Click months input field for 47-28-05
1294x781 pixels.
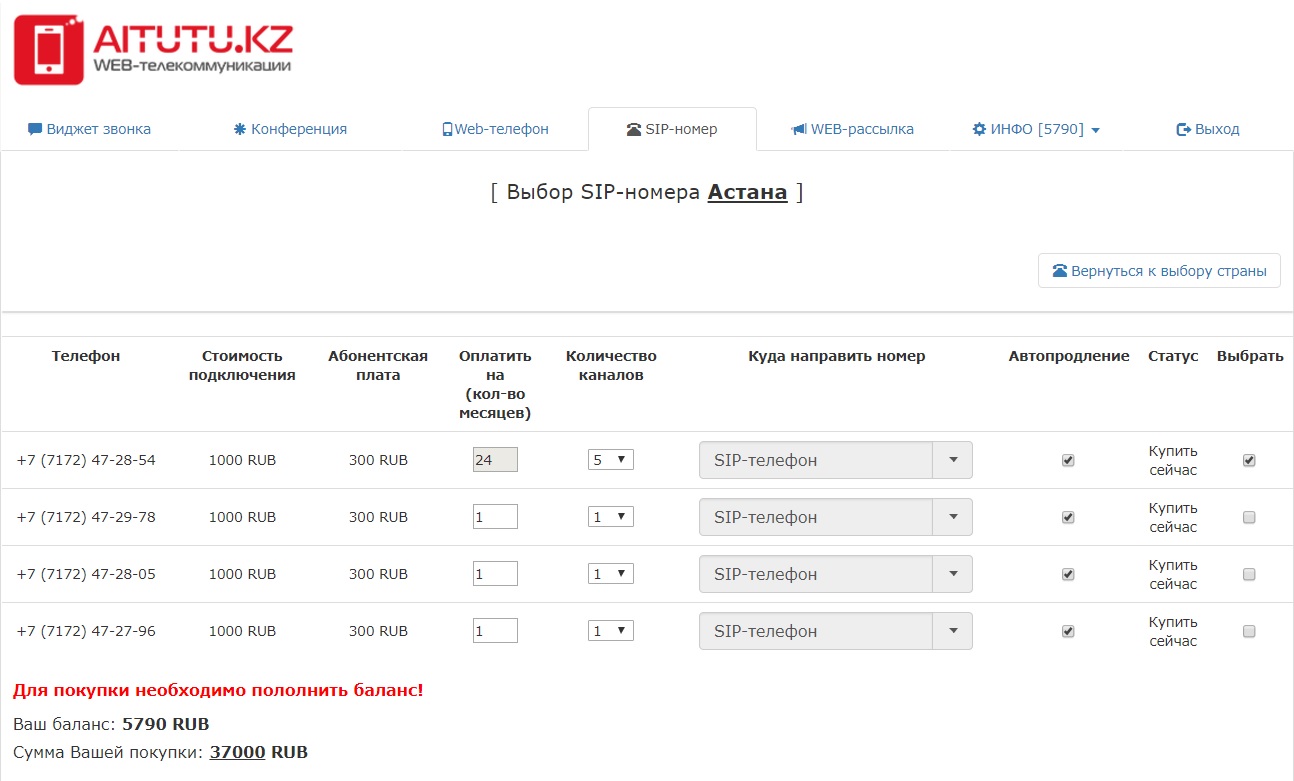[495, 574]
